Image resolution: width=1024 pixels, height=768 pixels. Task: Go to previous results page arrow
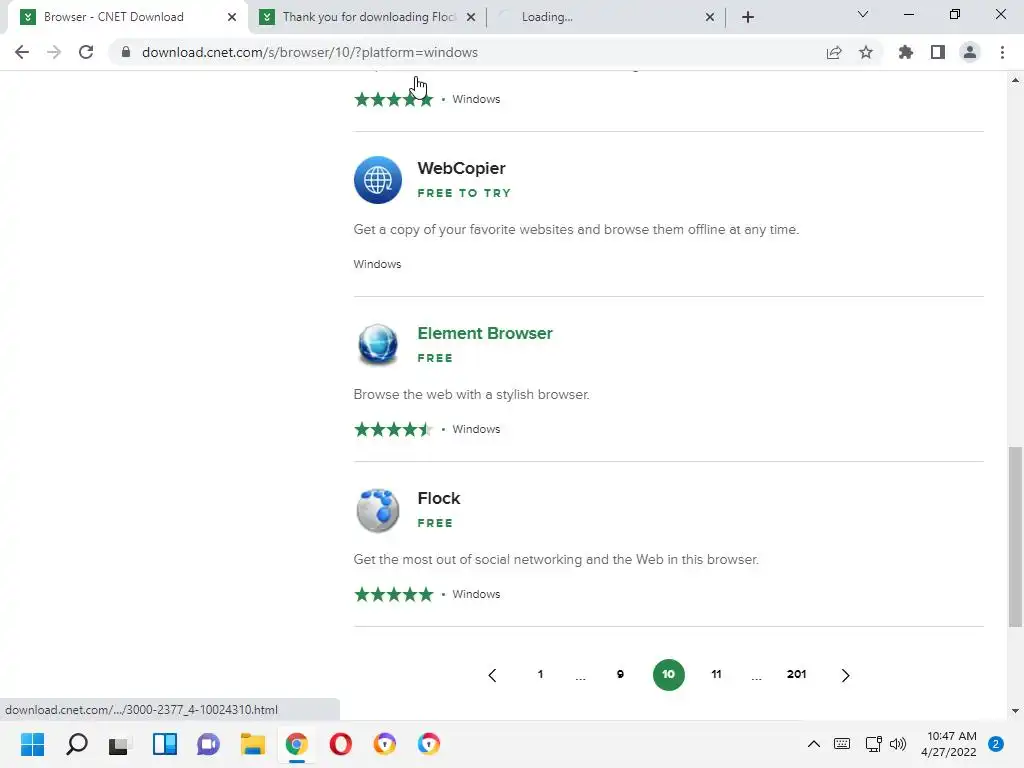pyautogui.click(x=492, y=675)
